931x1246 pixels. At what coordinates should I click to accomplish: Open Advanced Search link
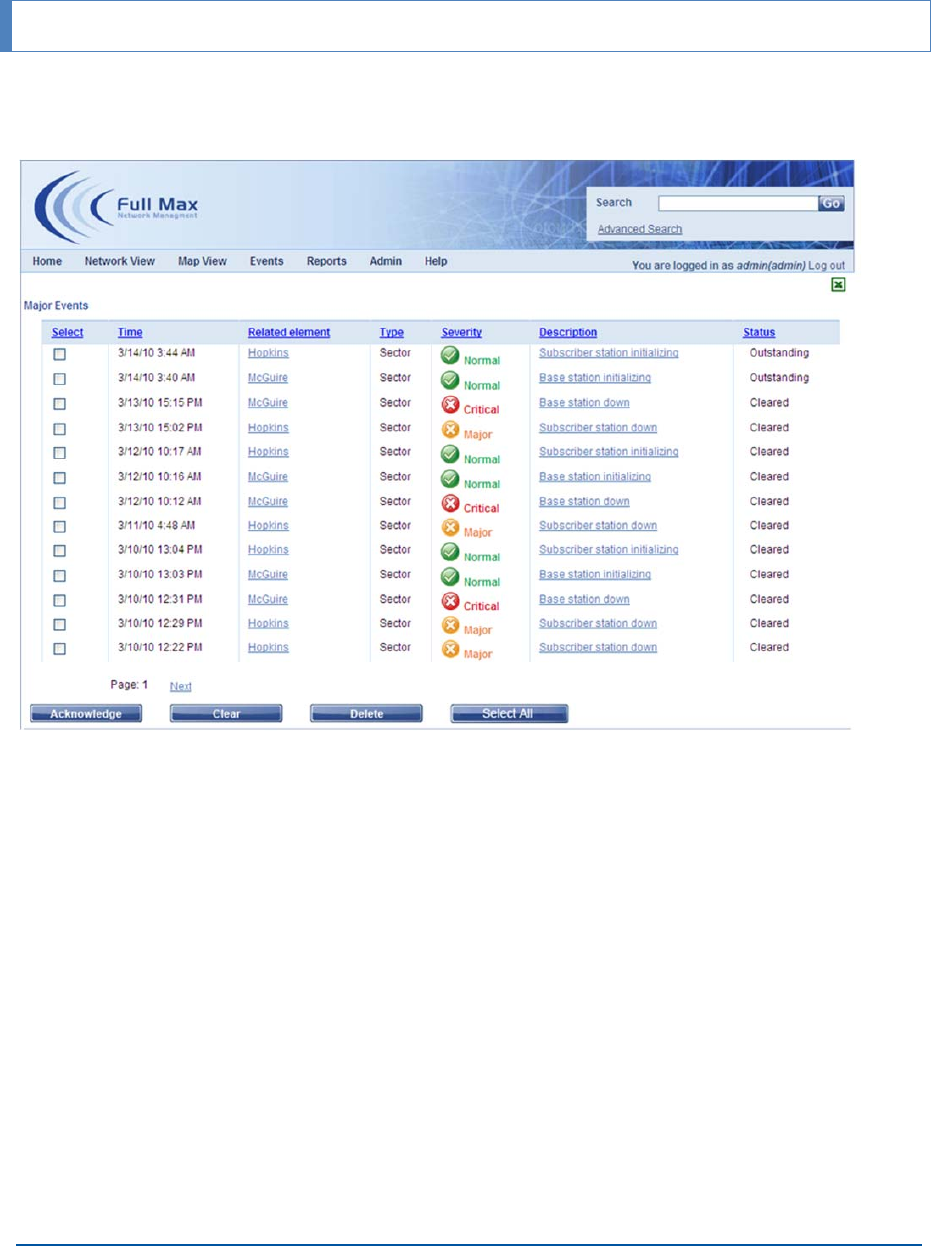640,229
